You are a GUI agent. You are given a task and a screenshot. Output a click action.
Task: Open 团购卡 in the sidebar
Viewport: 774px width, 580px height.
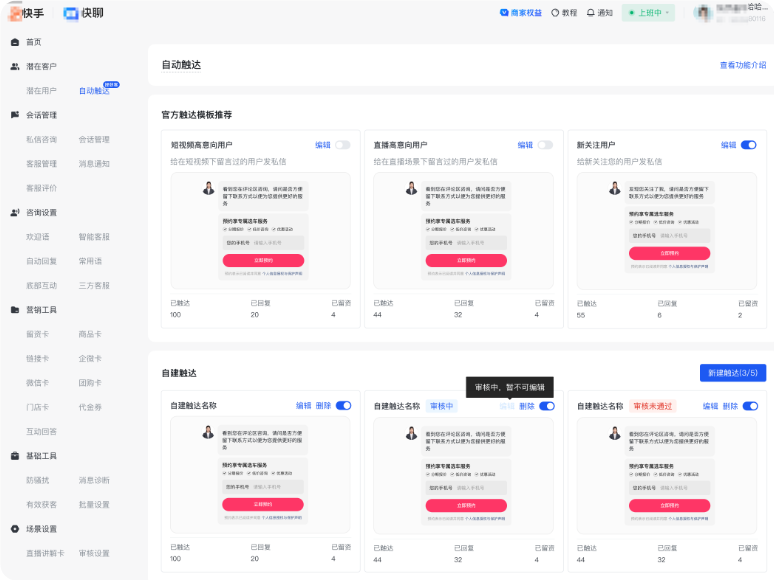coord(90,383)
